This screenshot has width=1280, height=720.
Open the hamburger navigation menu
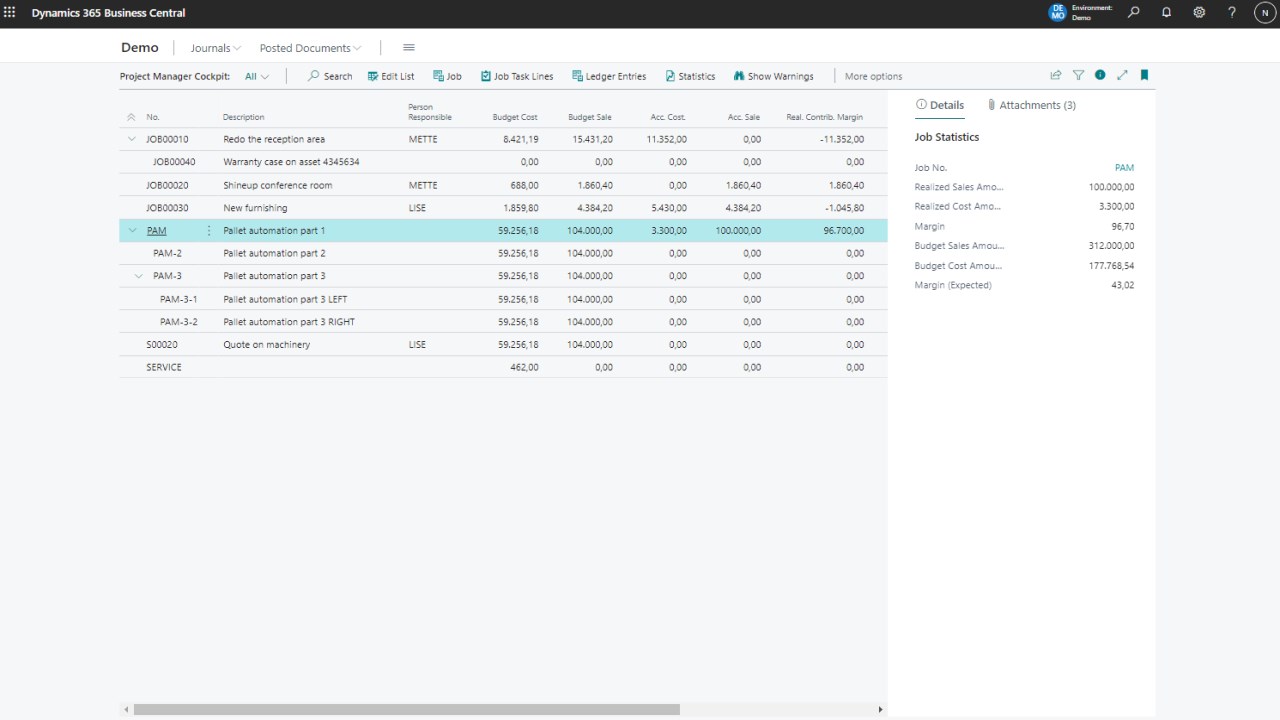click(409, 48)
